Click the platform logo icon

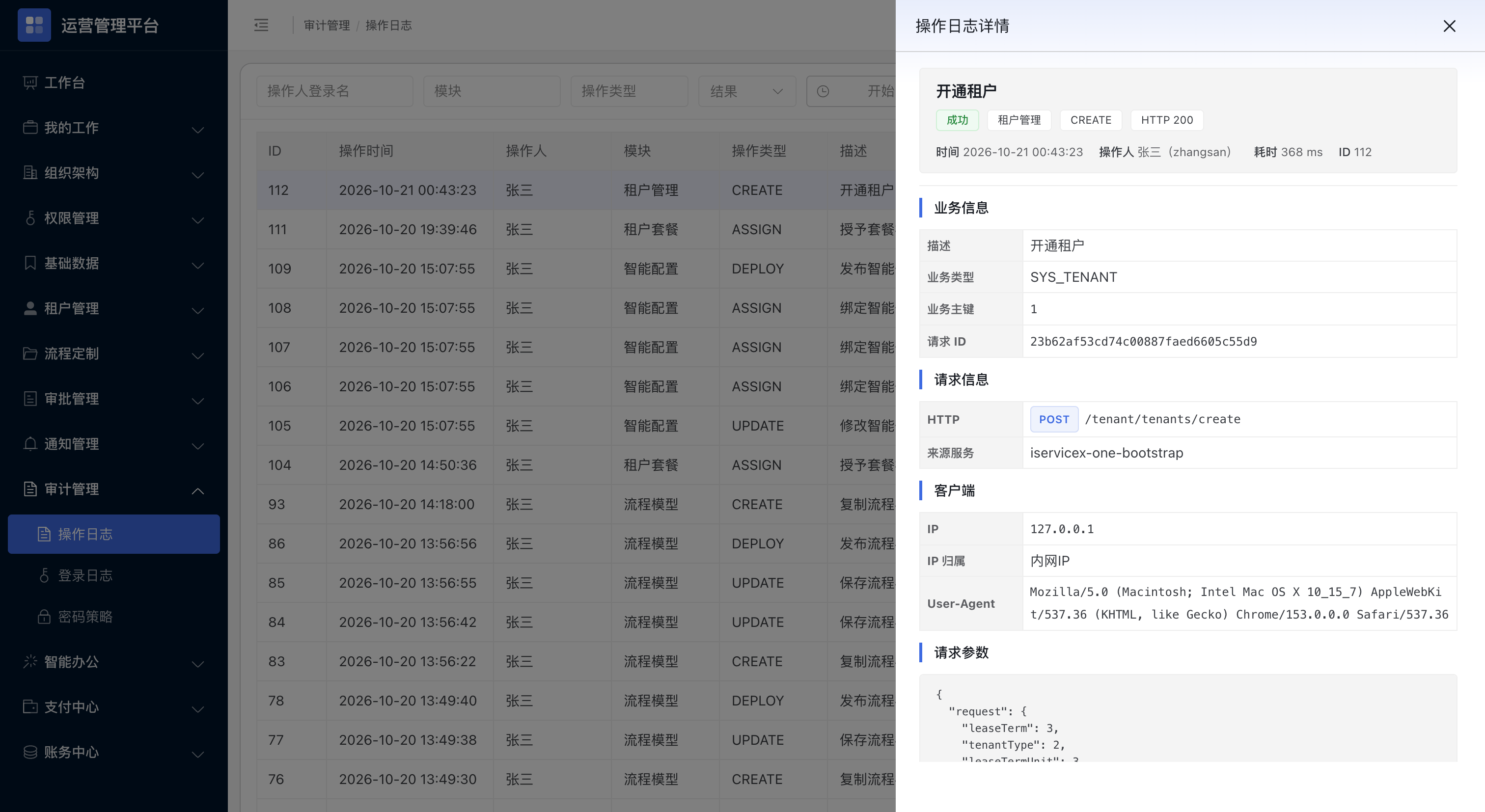34,26
